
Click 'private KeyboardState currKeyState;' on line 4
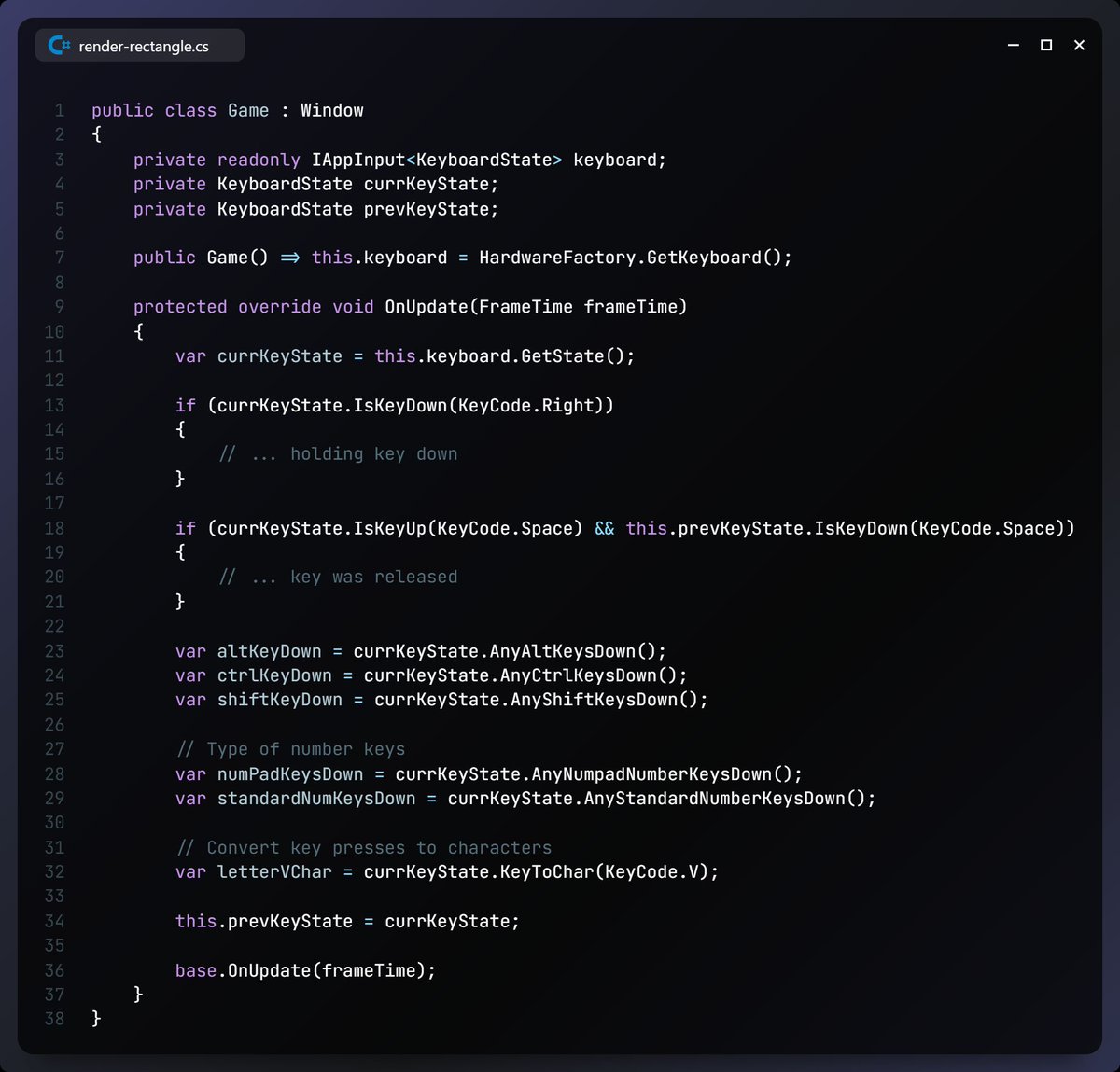[316, 184]
